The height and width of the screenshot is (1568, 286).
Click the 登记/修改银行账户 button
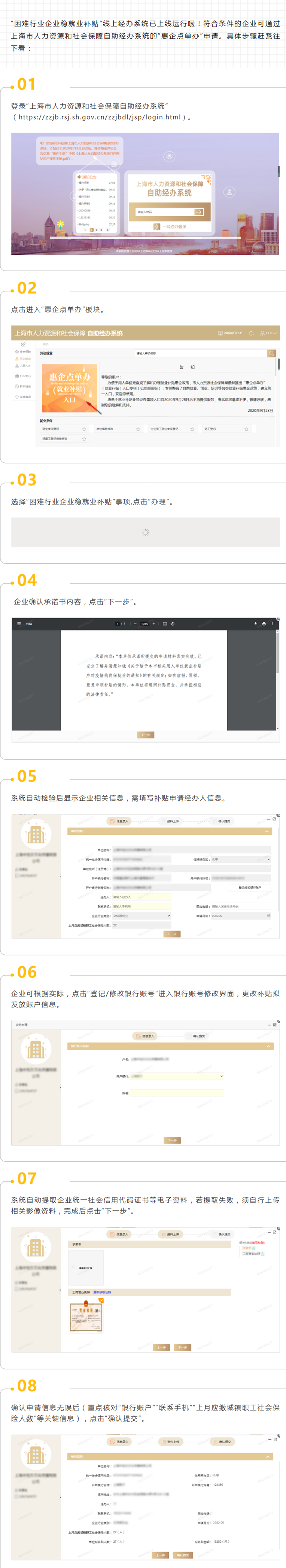point(250,888)
